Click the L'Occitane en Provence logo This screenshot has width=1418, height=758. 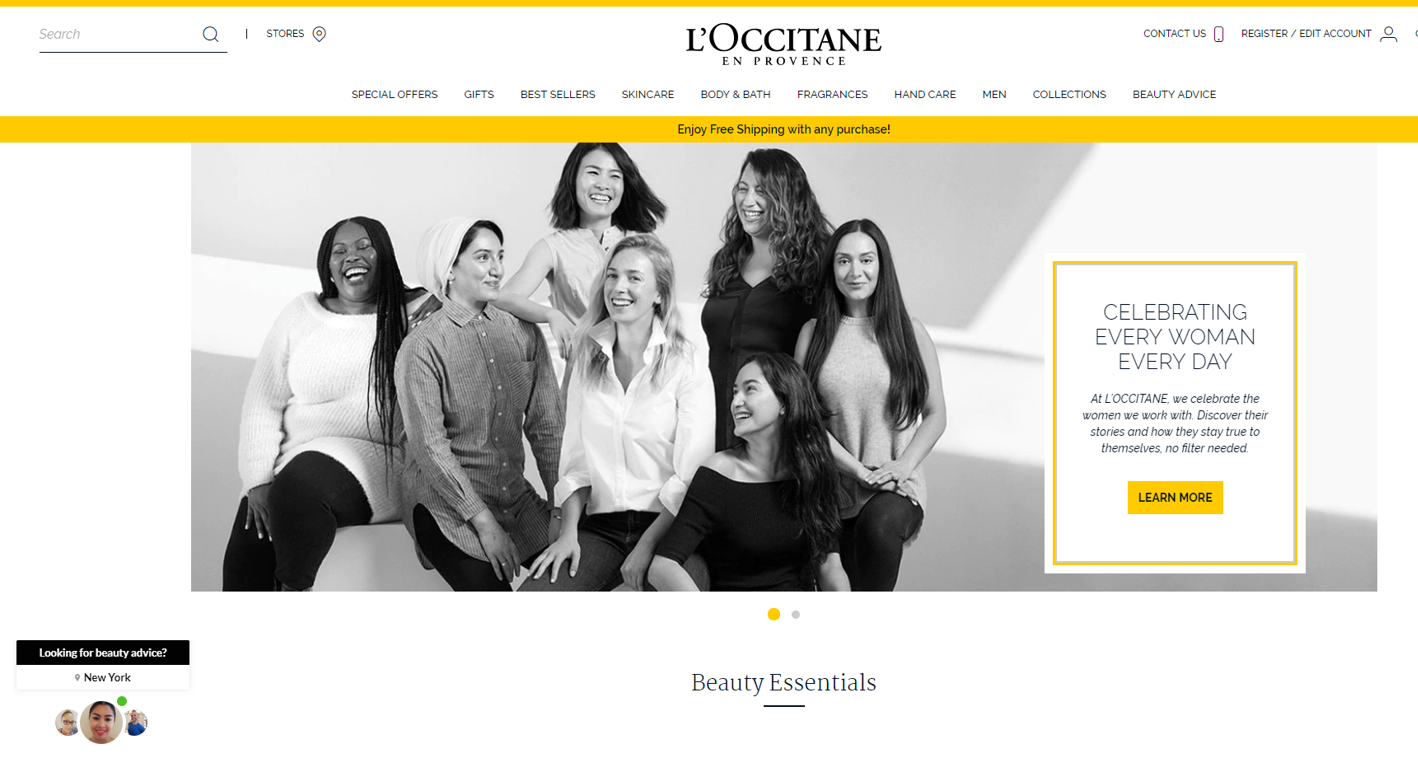click(x=783, y=44)
